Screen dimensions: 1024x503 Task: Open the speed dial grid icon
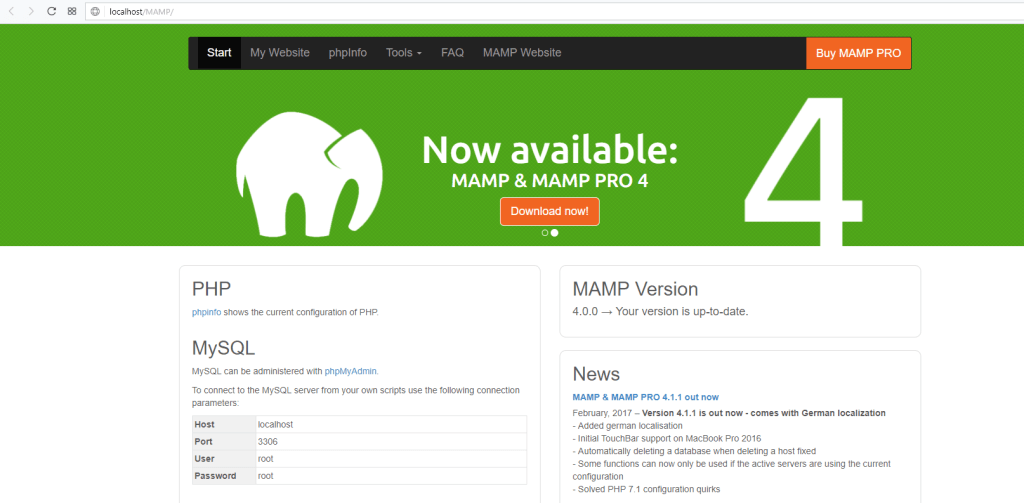tap(71, 11)
